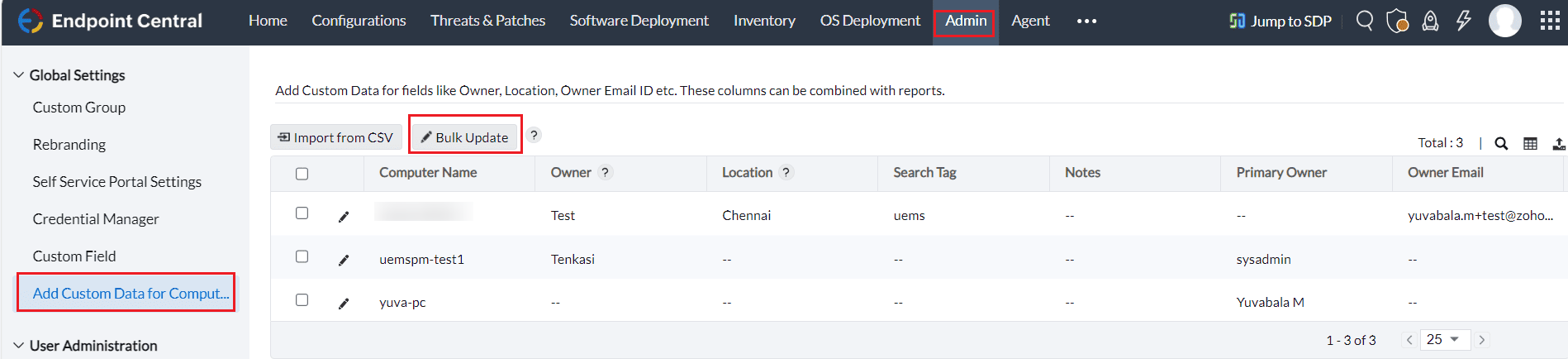Open the apps grid icon
Viewport: 1568px width, 359px height.
click(x=1550, y=21)
